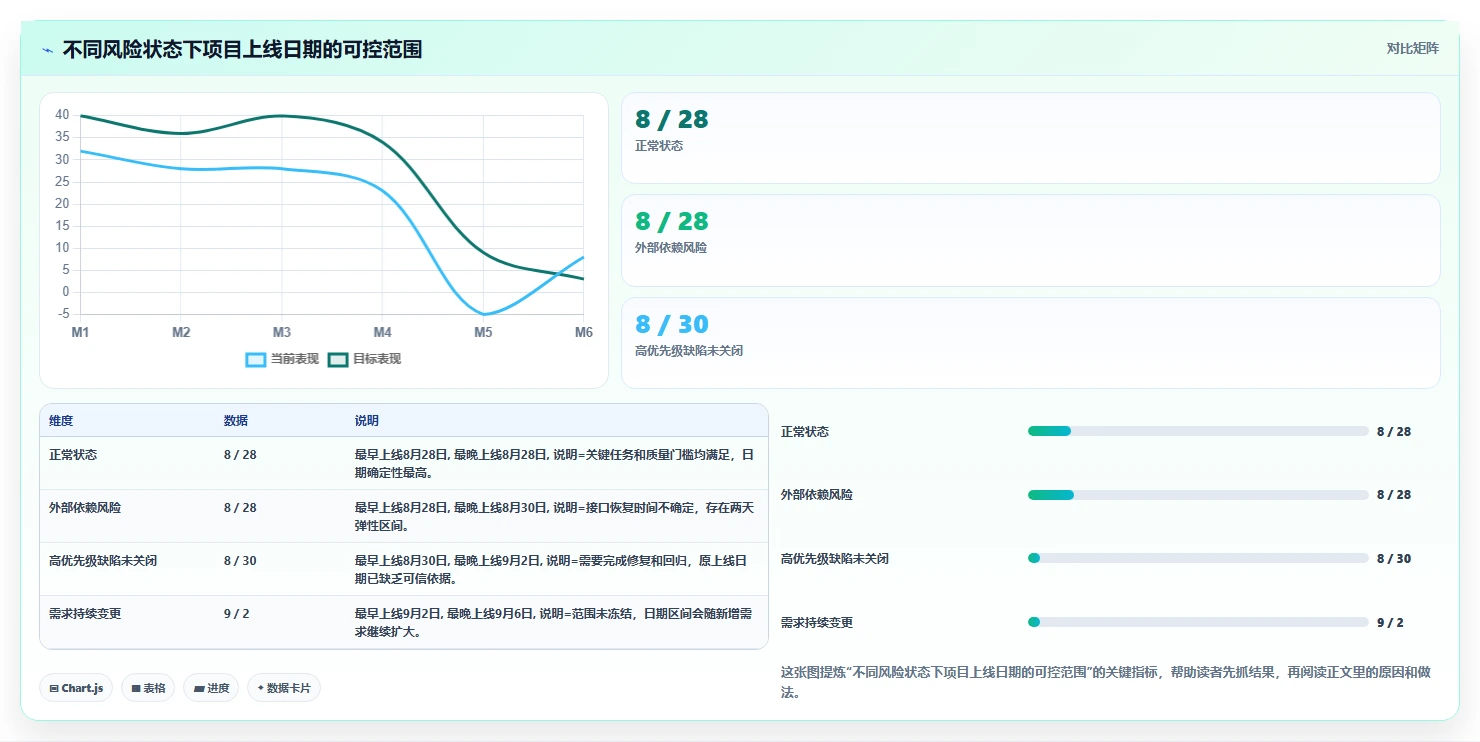The image size is (1480, 742).
Task: Click the 高优先级缺陷未关闭 progress bar
Action: (1198, 558)
